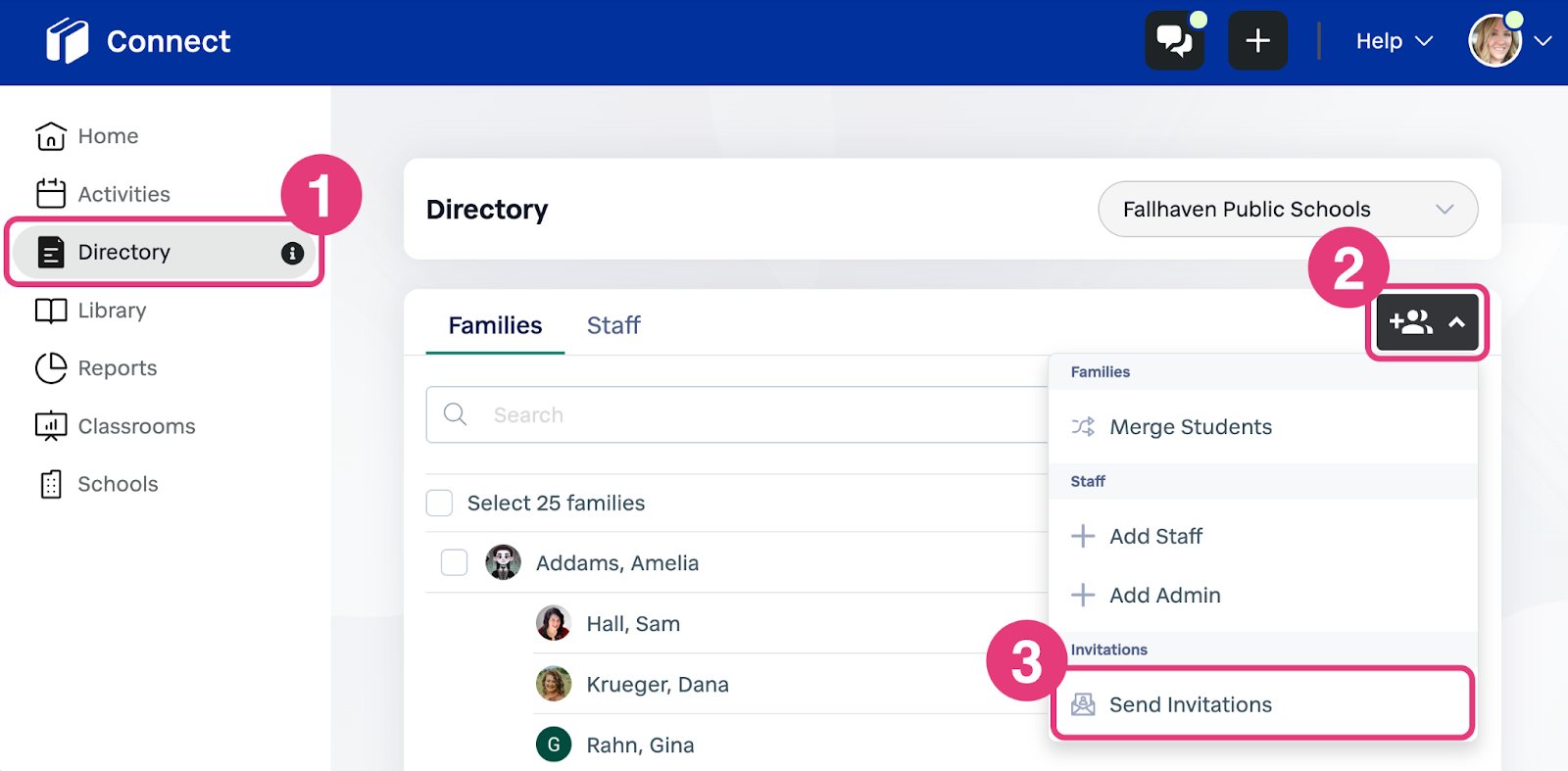Open the messages chat icon

tap(1174, 41)
